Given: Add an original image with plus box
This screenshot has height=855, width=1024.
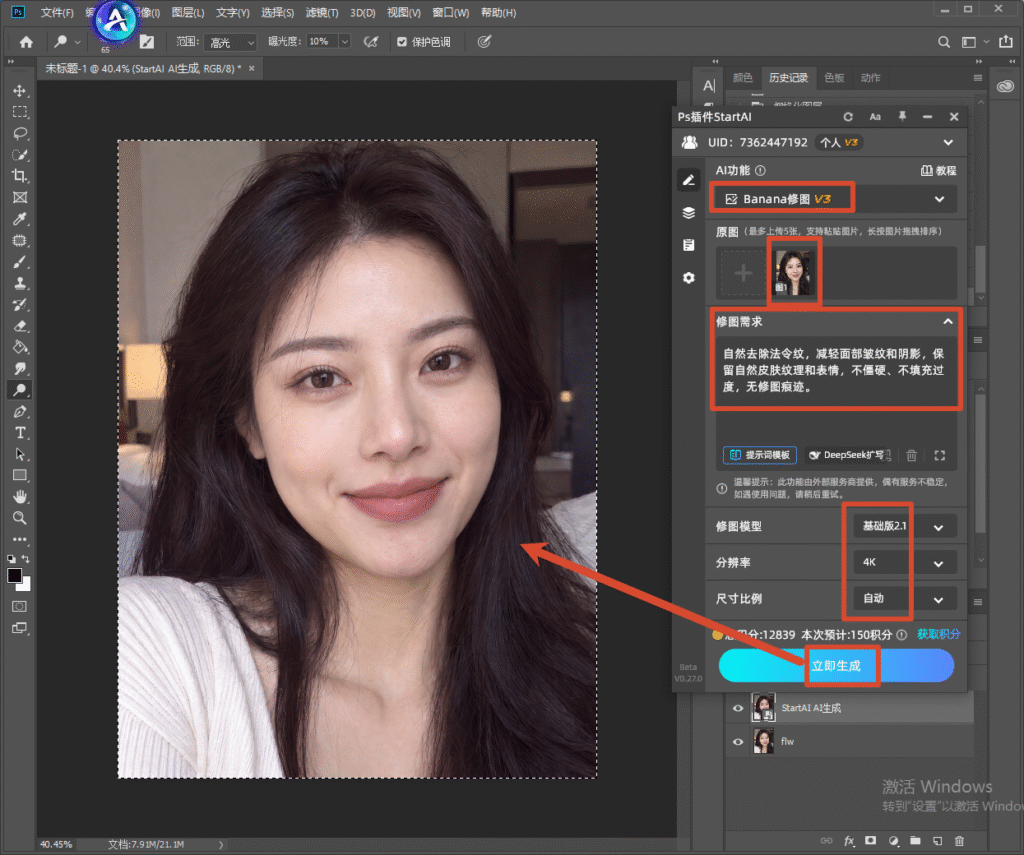Looking at the screenshot, I should pos(743,273).
